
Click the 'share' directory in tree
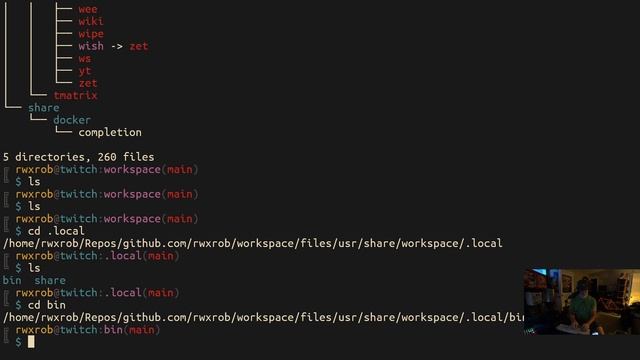click(44, 107)
